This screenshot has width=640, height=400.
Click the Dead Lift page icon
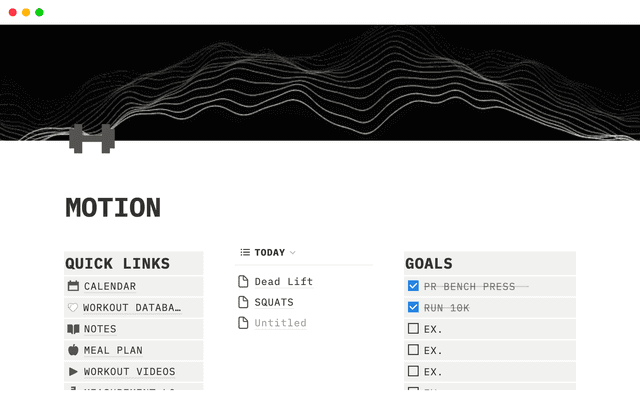click(243, 282)
